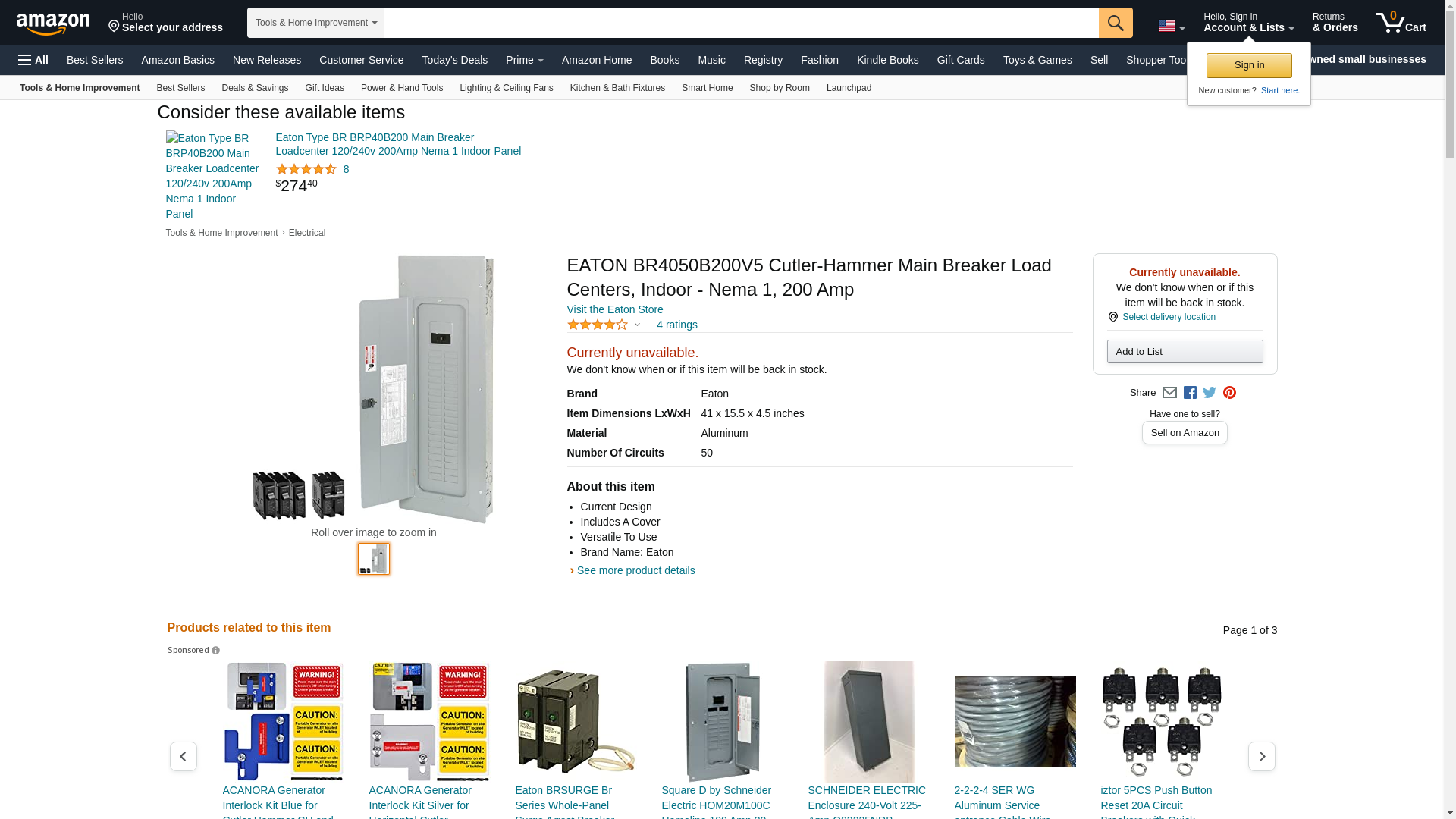Share product on Twitter icon
The image size is (1456, 819).
pos(1210,393)
